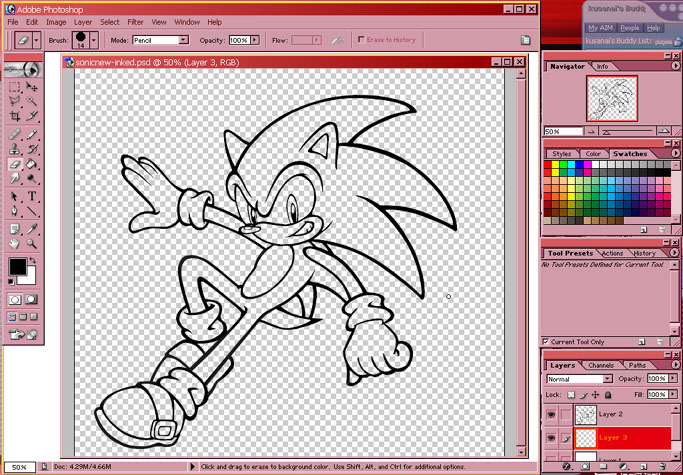This screenshot has height=475, width=683.
Task: Open the File menu
Action: (13, 22)
